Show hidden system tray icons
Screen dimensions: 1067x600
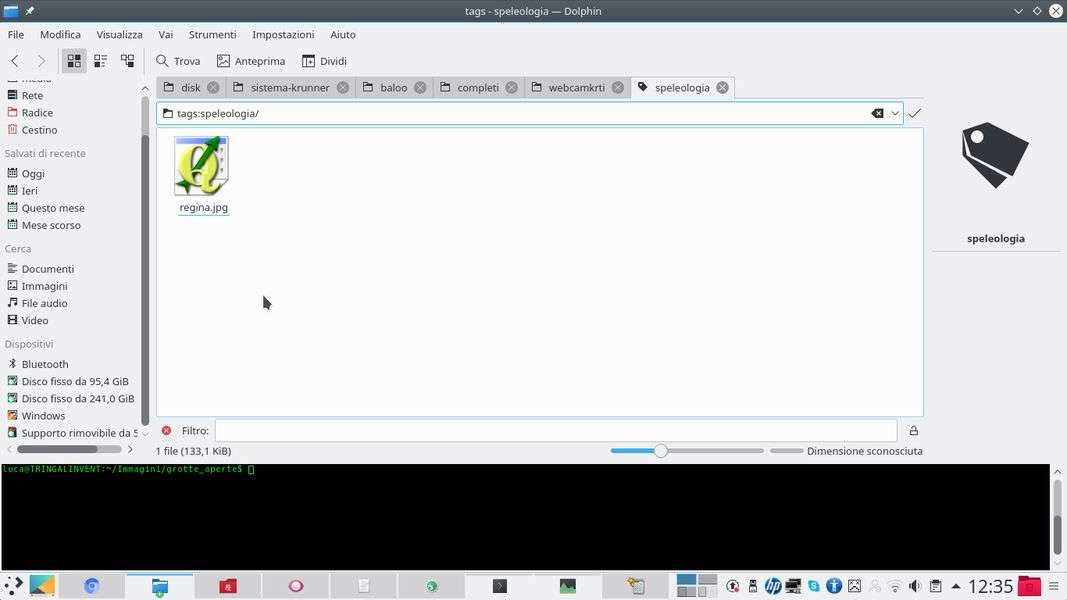956,586
